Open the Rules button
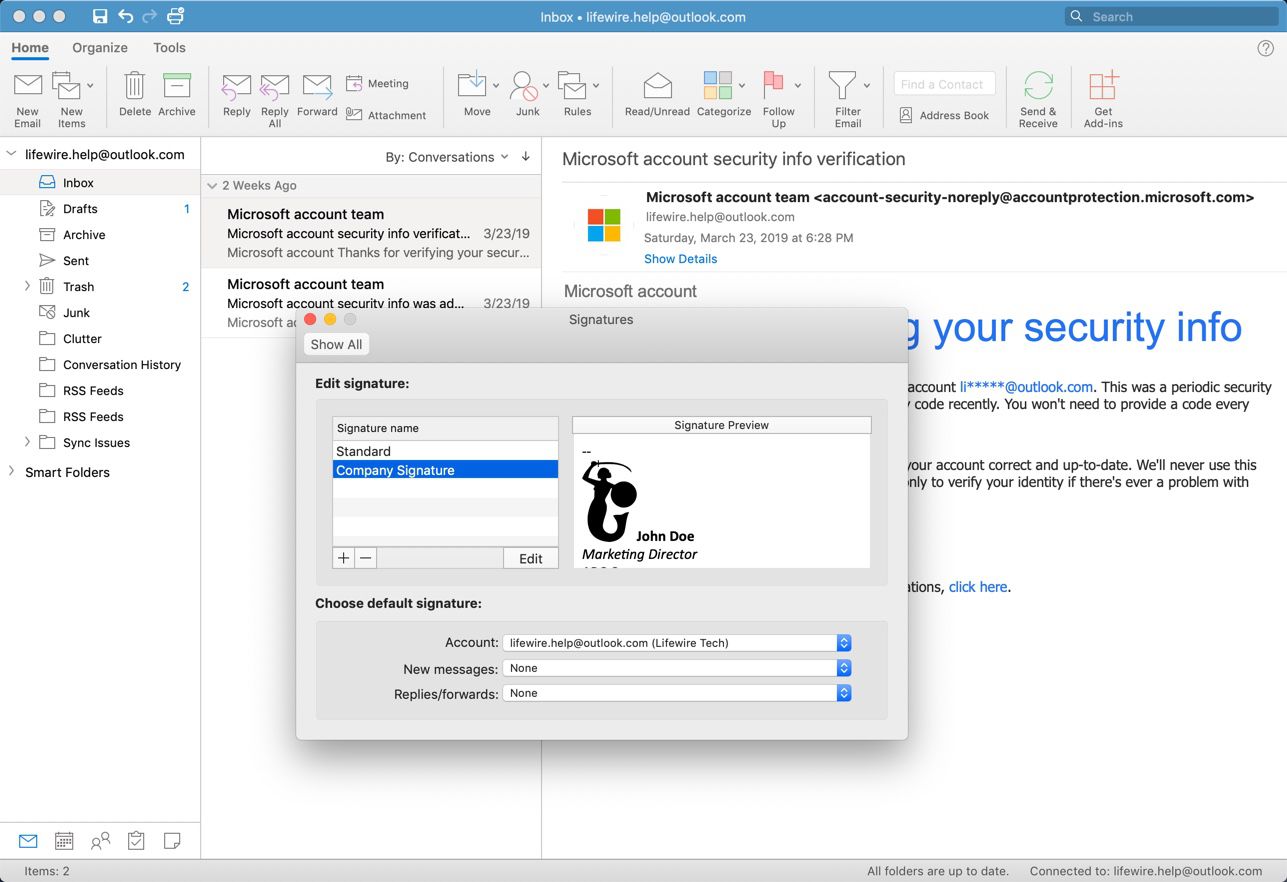Image resolution: width=1287 pixels, height=882 pixels. click(577, 94)
